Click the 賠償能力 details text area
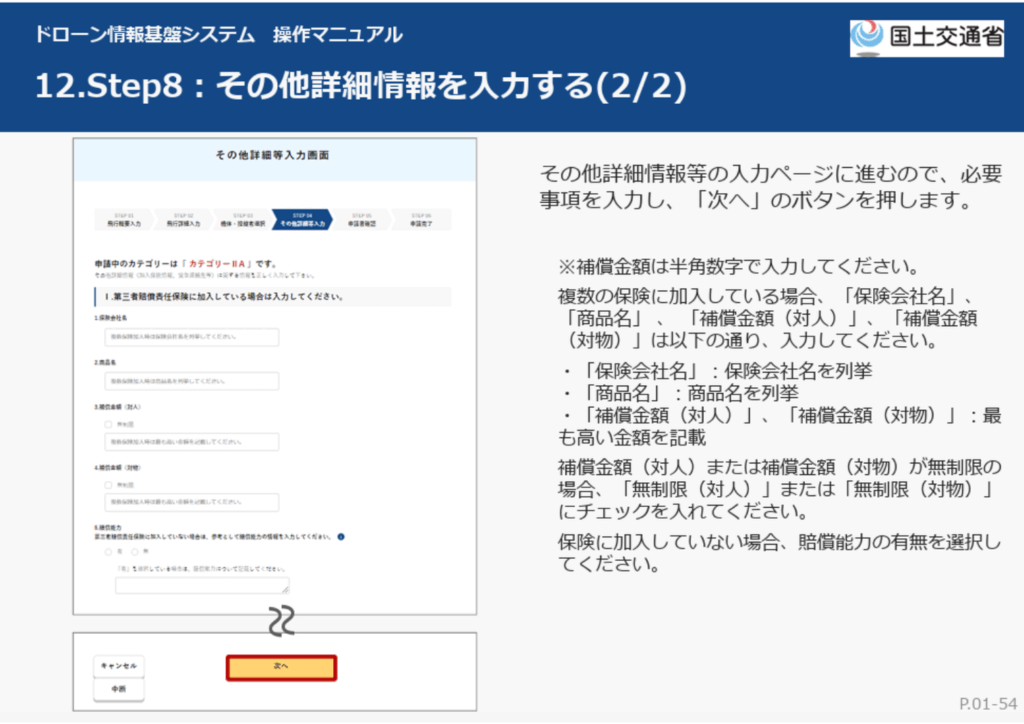 (202, 586)
